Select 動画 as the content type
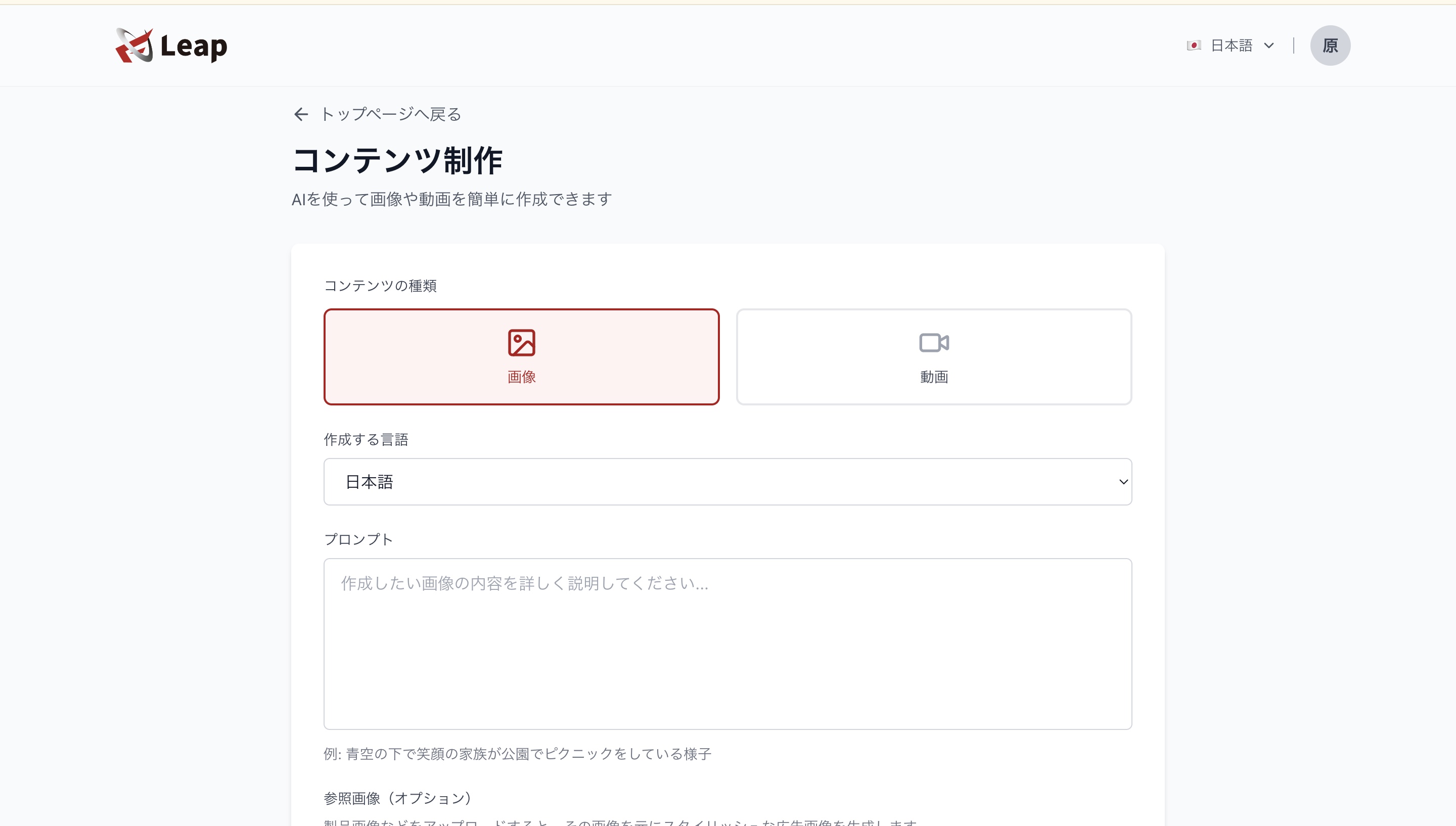 [x=933, y=356]
